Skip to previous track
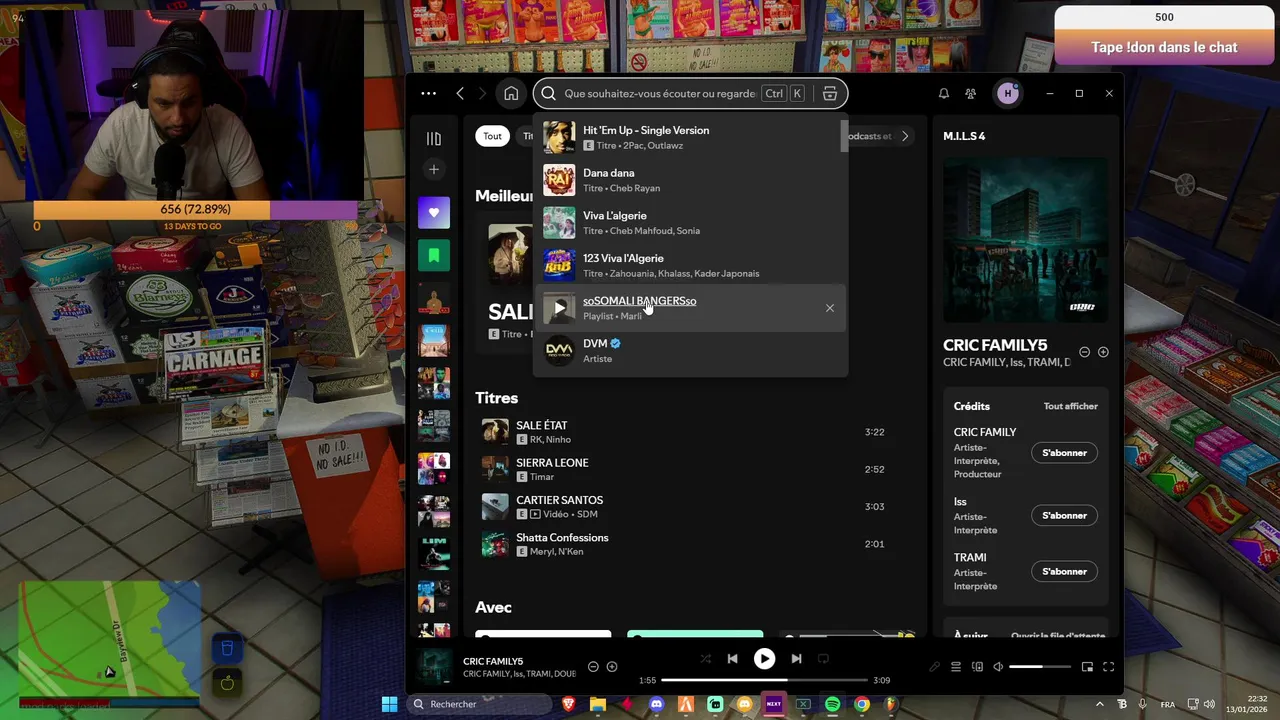This screenshot has width=1280, height=720. pos(732,659)
